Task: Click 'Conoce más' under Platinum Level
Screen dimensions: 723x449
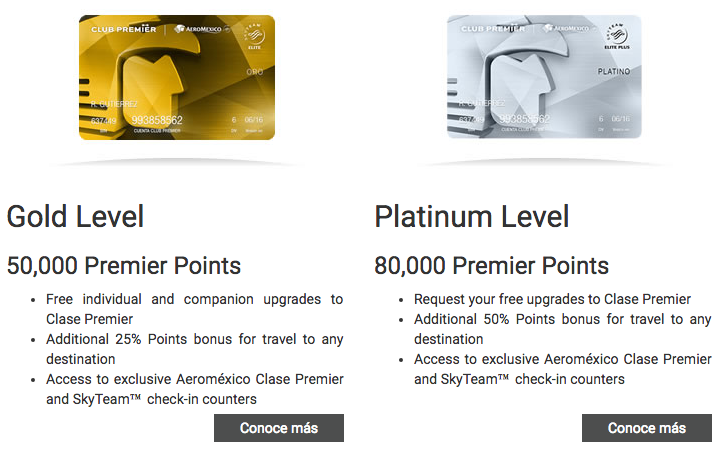Action: pos(647,428)
